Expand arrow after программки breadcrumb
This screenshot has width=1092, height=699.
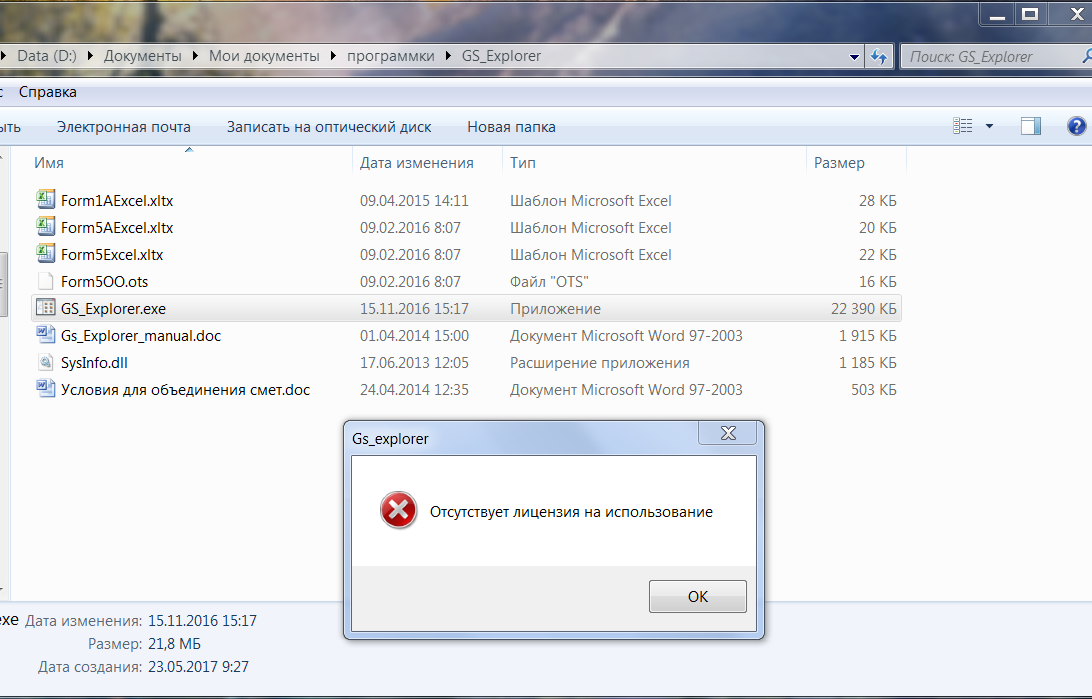pyautogui.click(x=447, y=56)
